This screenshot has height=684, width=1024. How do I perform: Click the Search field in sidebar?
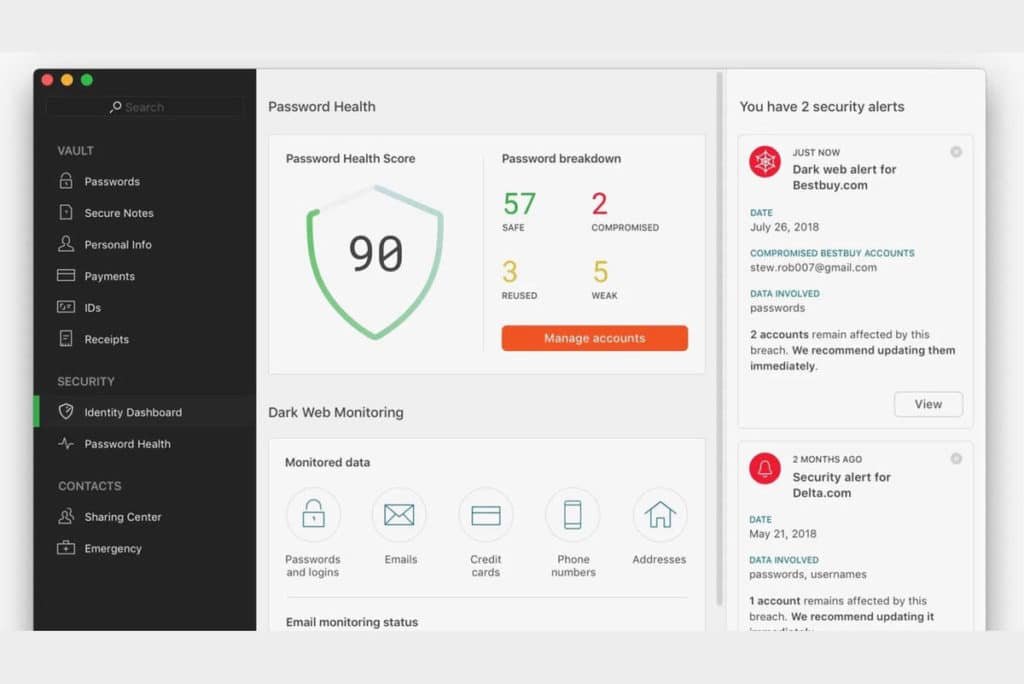145,107
